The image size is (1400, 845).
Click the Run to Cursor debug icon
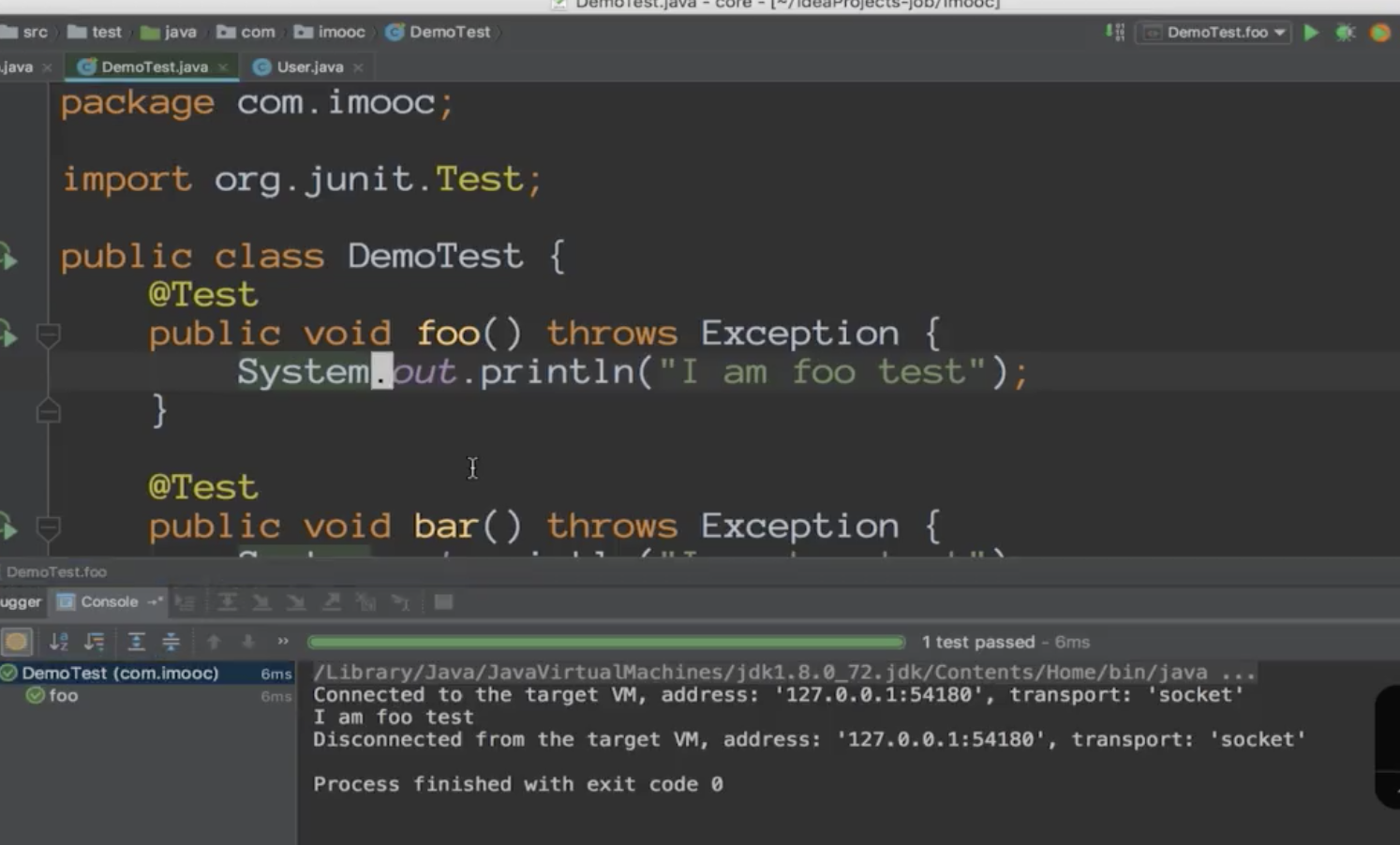[400, 602]
